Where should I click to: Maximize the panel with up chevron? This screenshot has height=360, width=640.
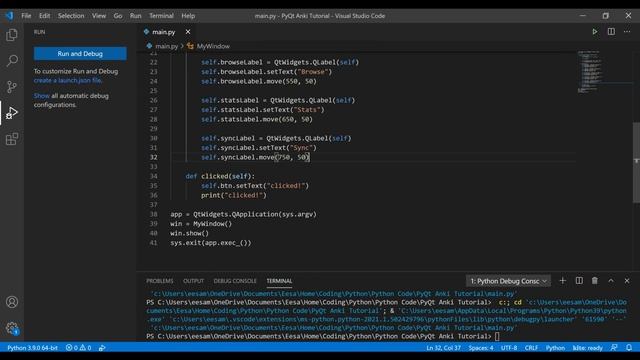tap(611, 281)
